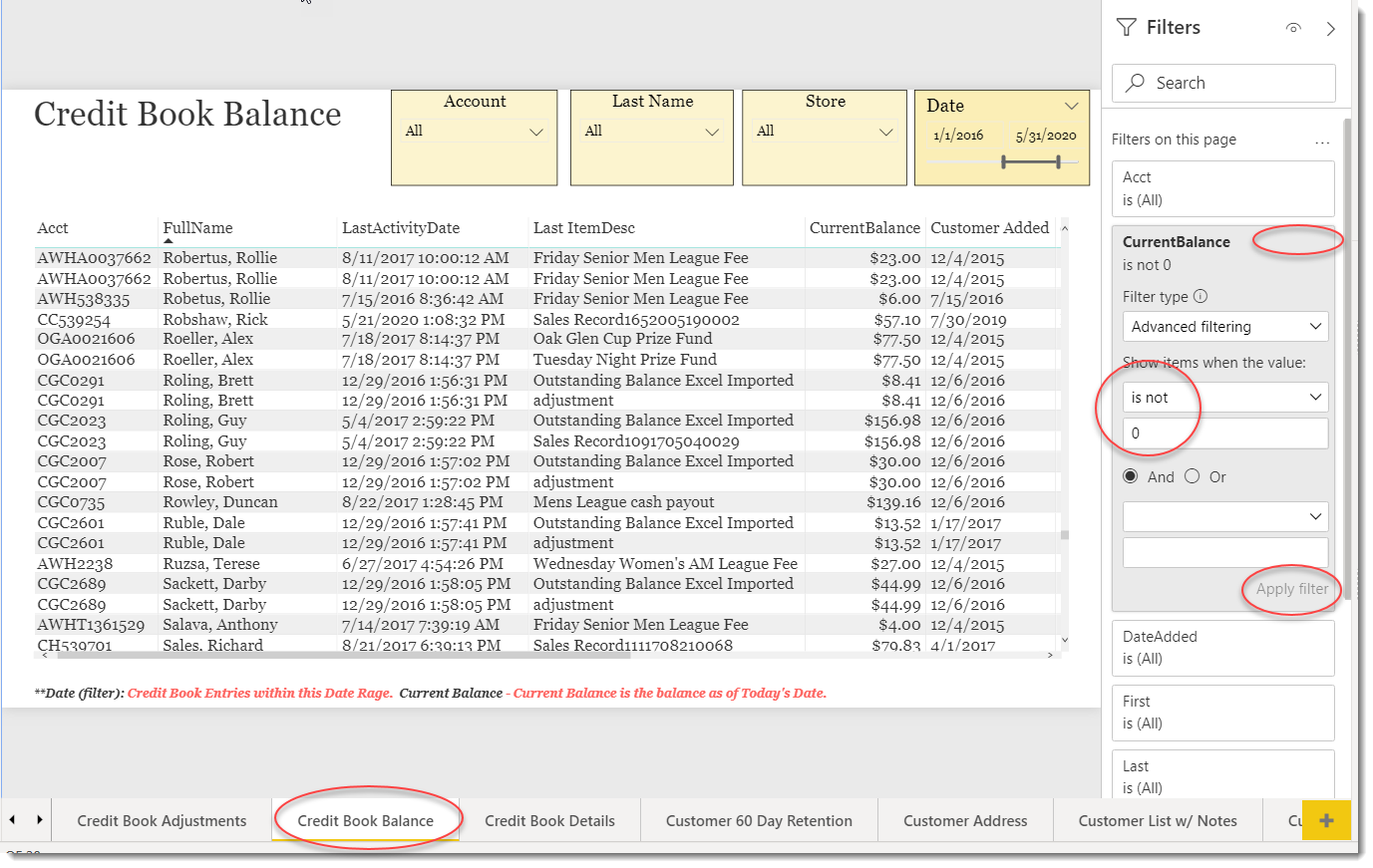Click the filter value field containing 0
The height and width of the screenshot is (868, 1373).
[x=1225, y=434]
